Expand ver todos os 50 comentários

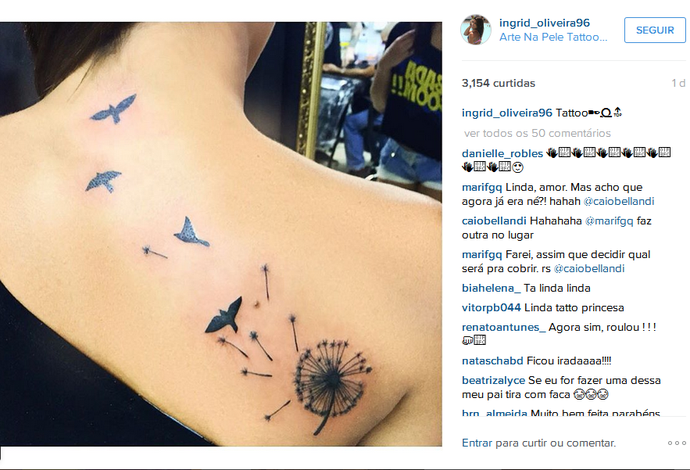tap(537, 133)
